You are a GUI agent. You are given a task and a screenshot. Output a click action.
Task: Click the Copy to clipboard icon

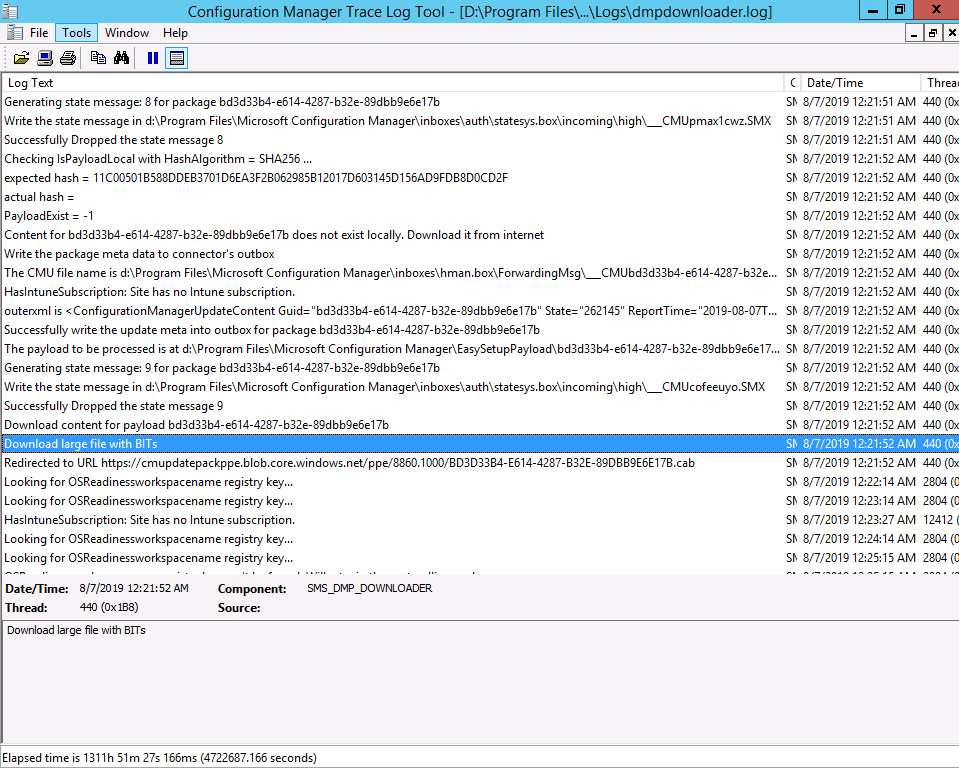coord(98,58)
